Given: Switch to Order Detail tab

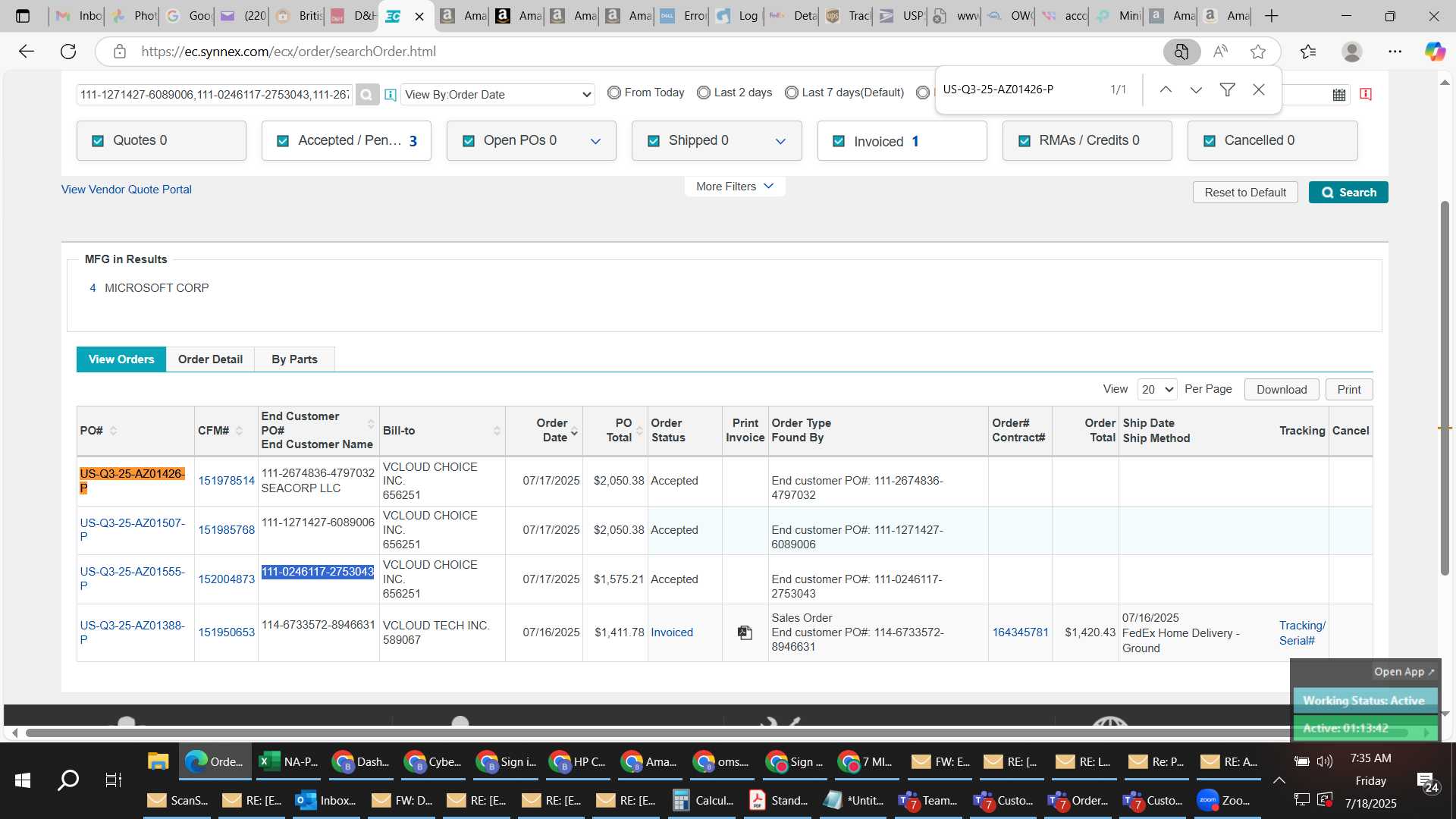Looking at the screenshot, I should pyautogui.click(x=210, y=359).
